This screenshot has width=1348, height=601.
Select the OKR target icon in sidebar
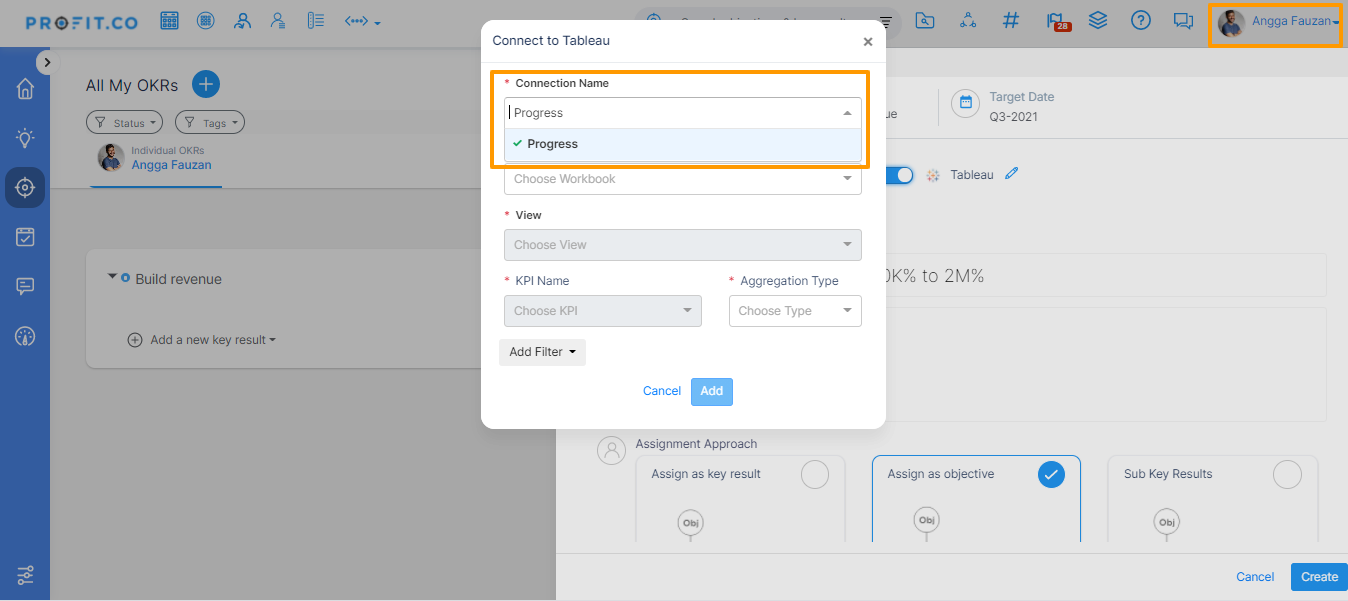coord(25,187)
